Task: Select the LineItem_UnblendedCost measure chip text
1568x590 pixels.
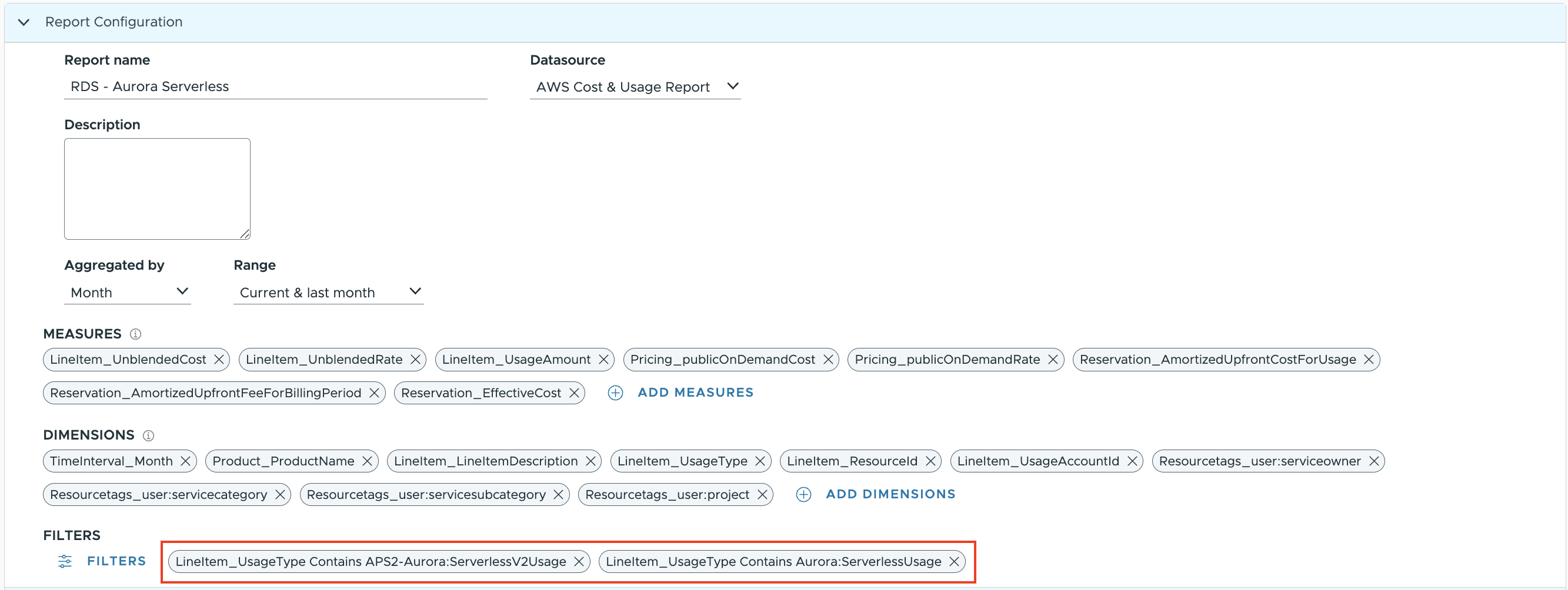Action: click(128, 360)
